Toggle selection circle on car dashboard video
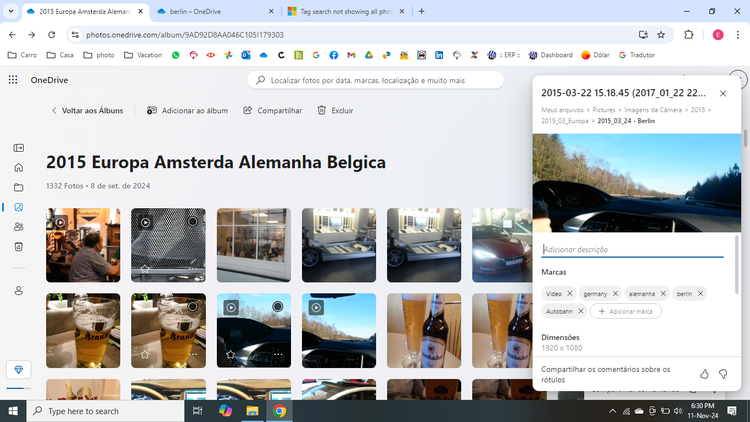The height and width of the screenshot is (422, 750). tap(277, 307)
